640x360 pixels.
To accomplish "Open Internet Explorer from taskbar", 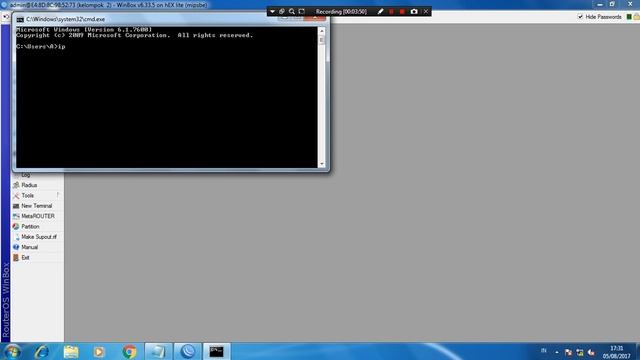I will pyautogui.click(x=42, y=351).
